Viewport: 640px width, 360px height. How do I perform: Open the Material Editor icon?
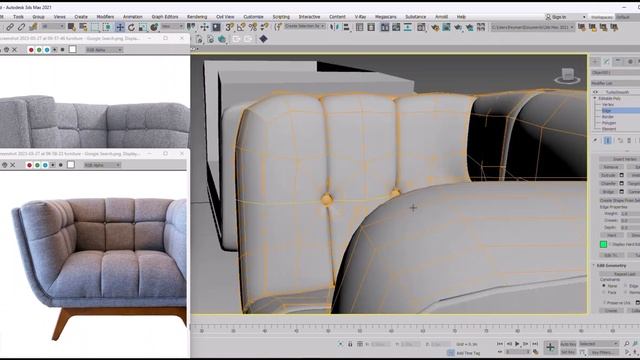[x=421, y=27]
